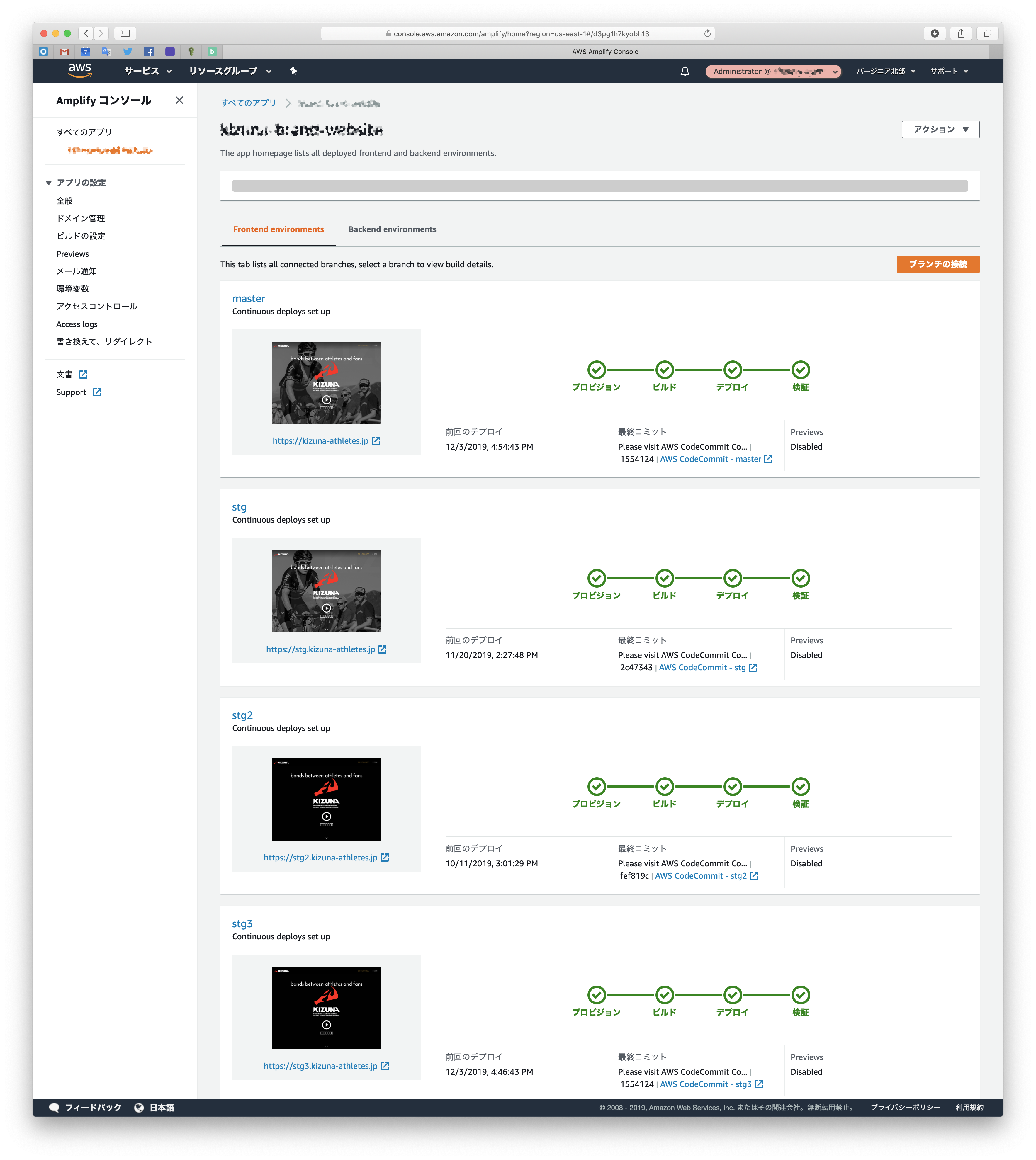Click Twitter favorites bar icon
1036x1160 pixels.
tap(128, 52)
